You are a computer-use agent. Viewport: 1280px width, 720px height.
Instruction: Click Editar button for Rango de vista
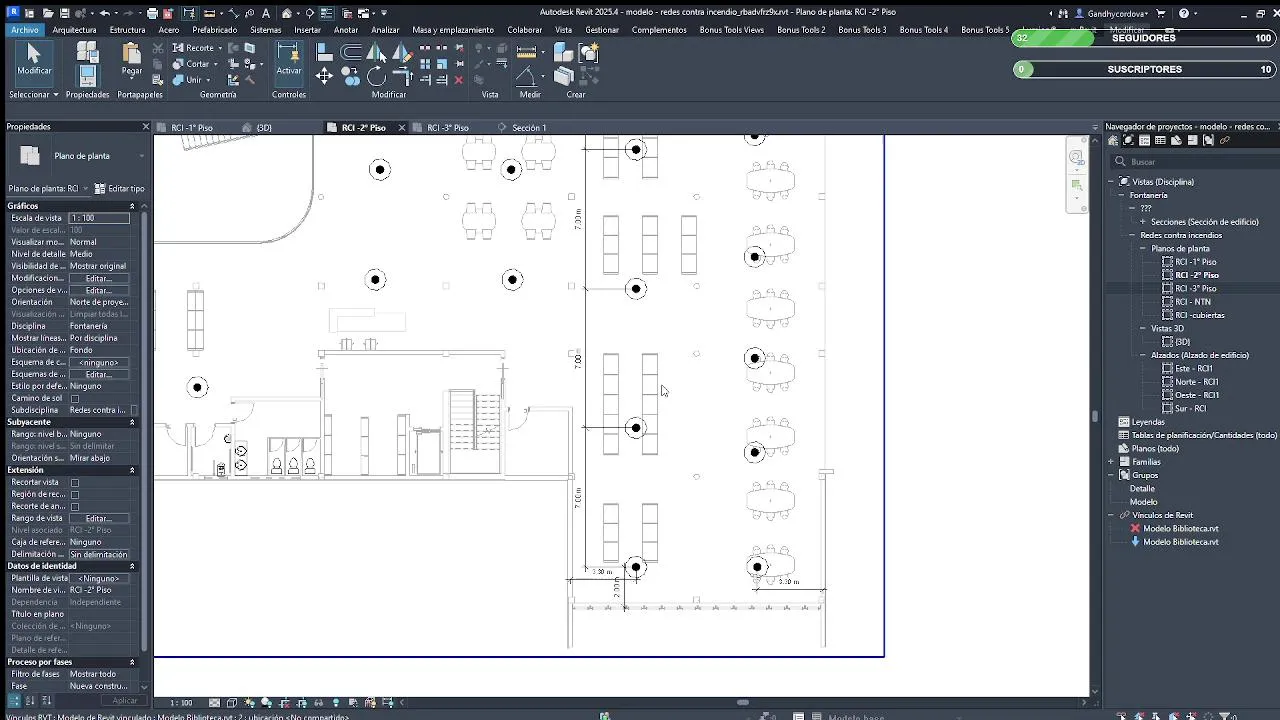(98, 518)
